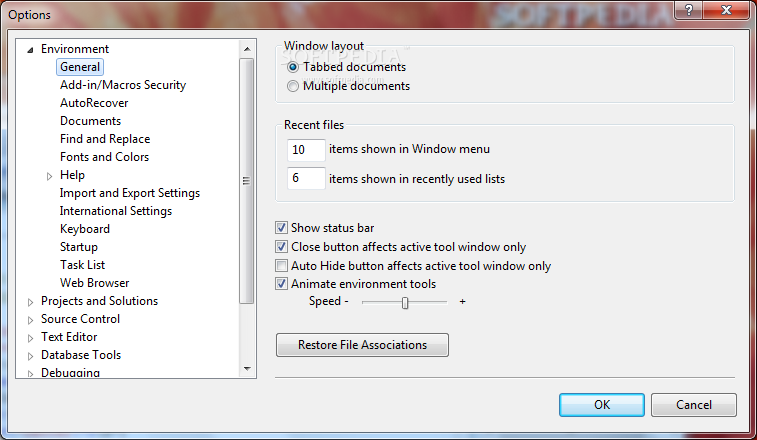Close the Options dialog
This screenshot has width=757, height=440.
[726, 10]
